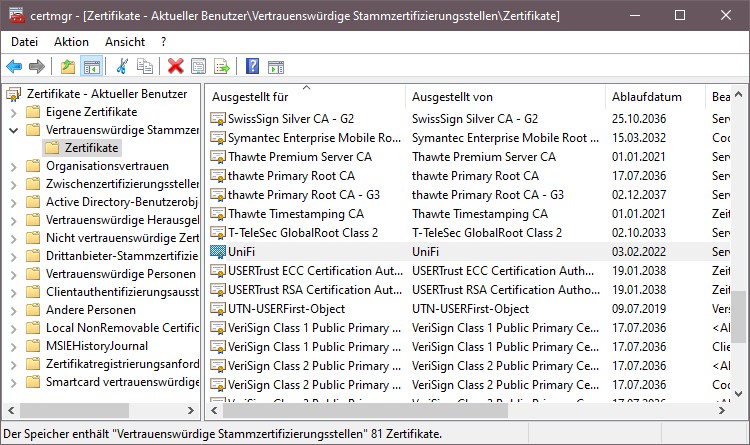Click the Cut scissors icon
750x445 pixels.
click(x=122, y=66)
